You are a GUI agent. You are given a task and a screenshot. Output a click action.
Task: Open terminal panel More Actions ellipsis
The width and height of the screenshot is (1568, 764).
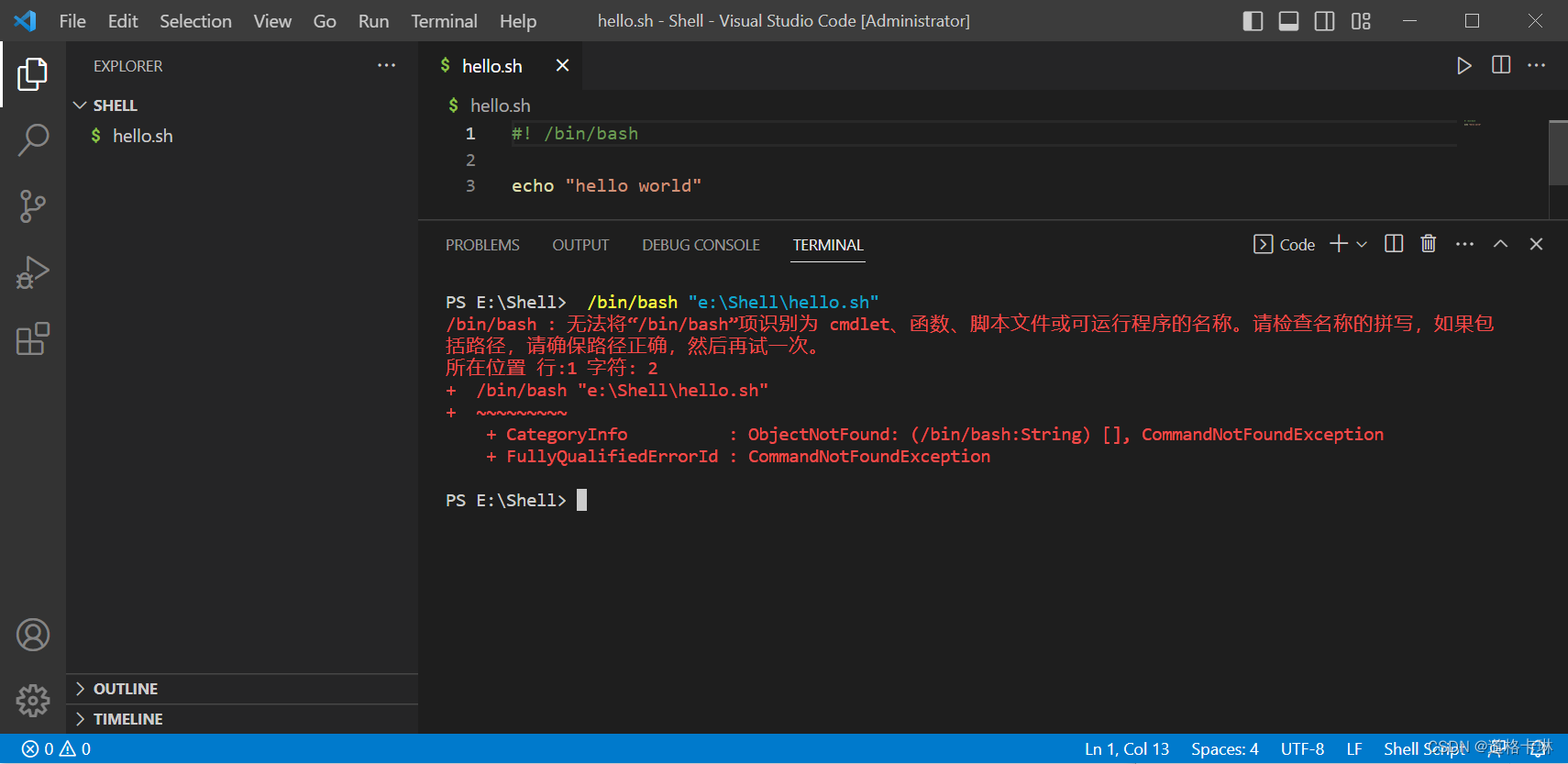coord(1465,244)
